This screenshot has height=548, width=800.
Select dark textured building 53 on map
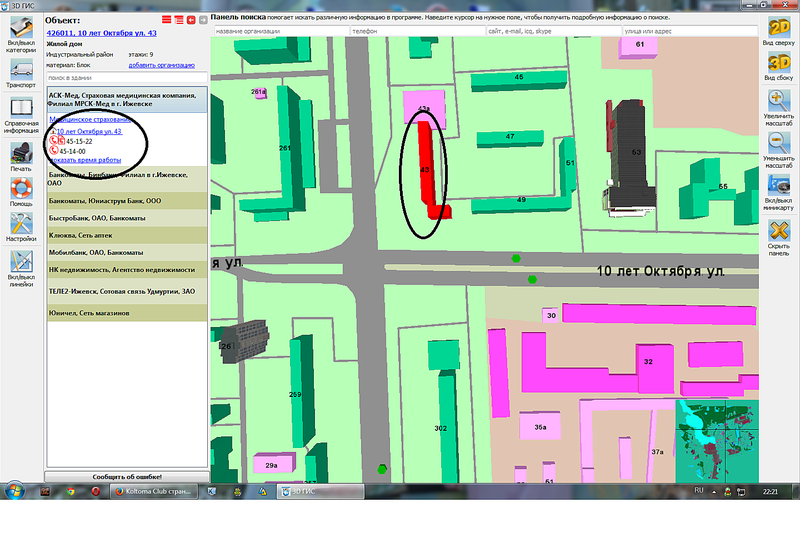pos(631,158)
